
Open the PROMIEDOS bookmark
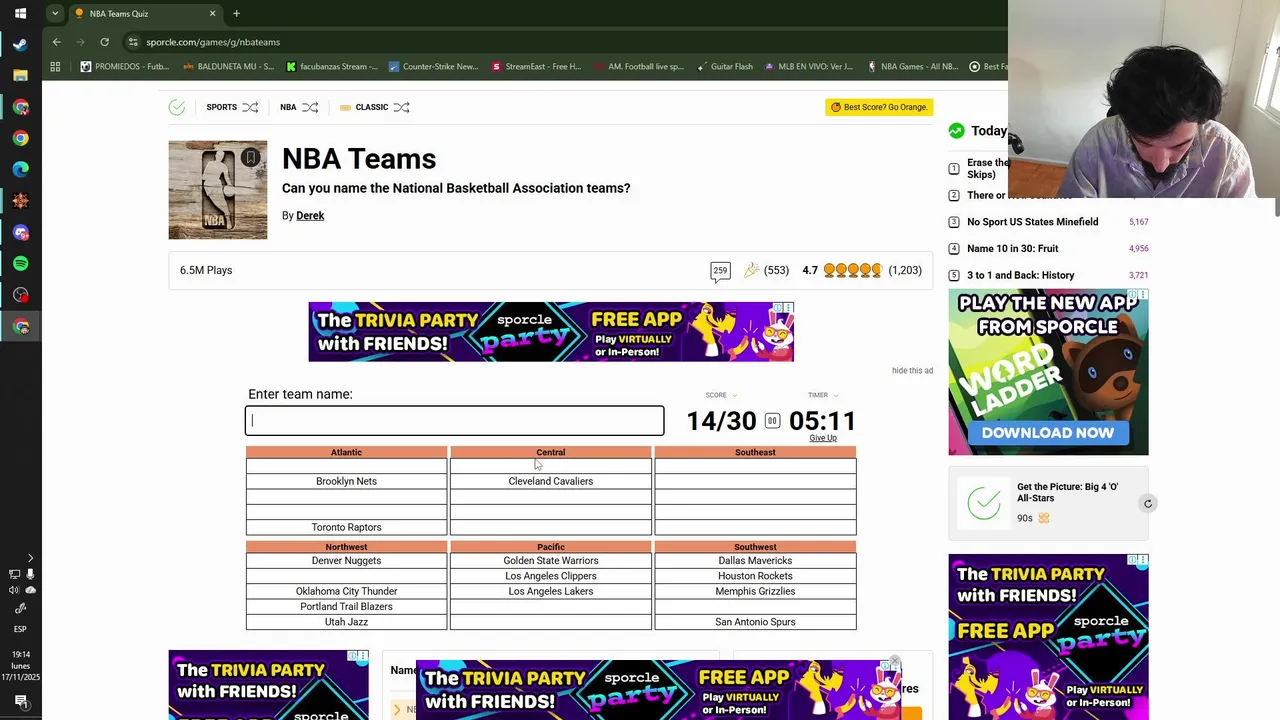point(125,67)
